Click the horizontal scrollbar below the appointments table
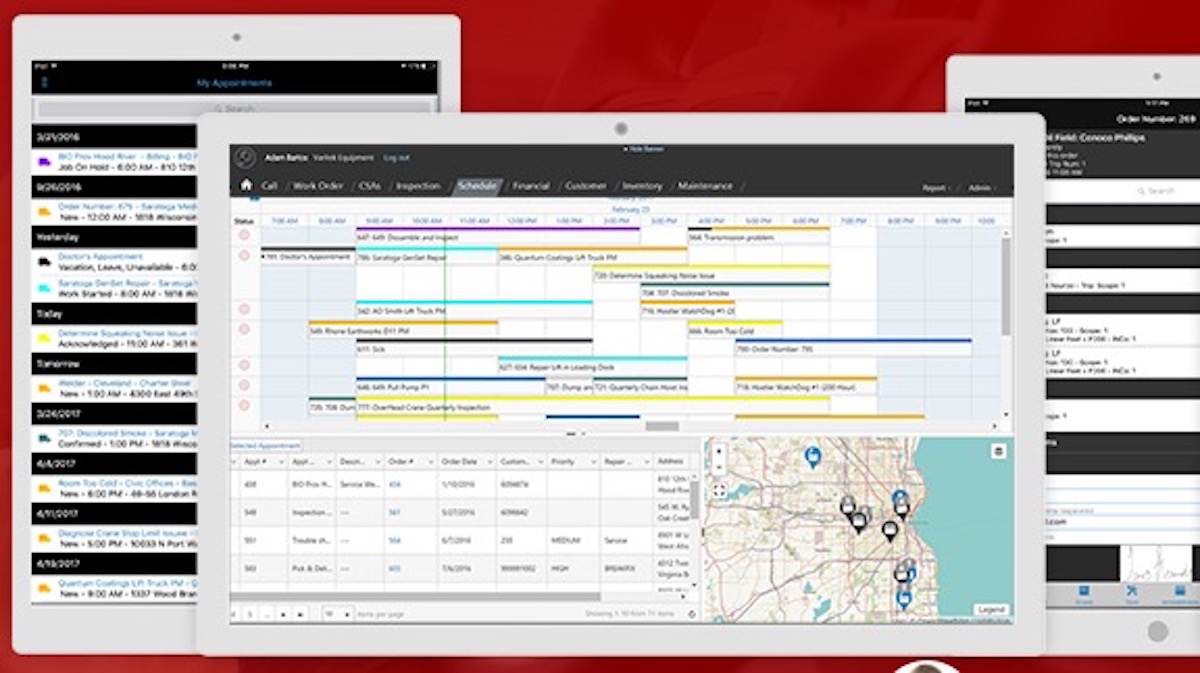Viewport: 1200px width, 673px height. click(x=418, y=596)
